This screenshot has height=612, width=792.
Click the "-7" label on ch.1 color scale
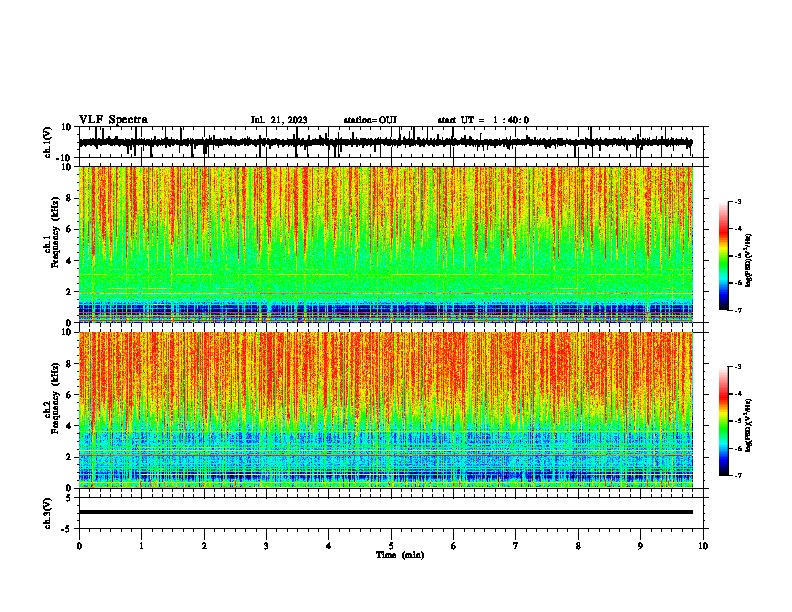click(737, 310)
